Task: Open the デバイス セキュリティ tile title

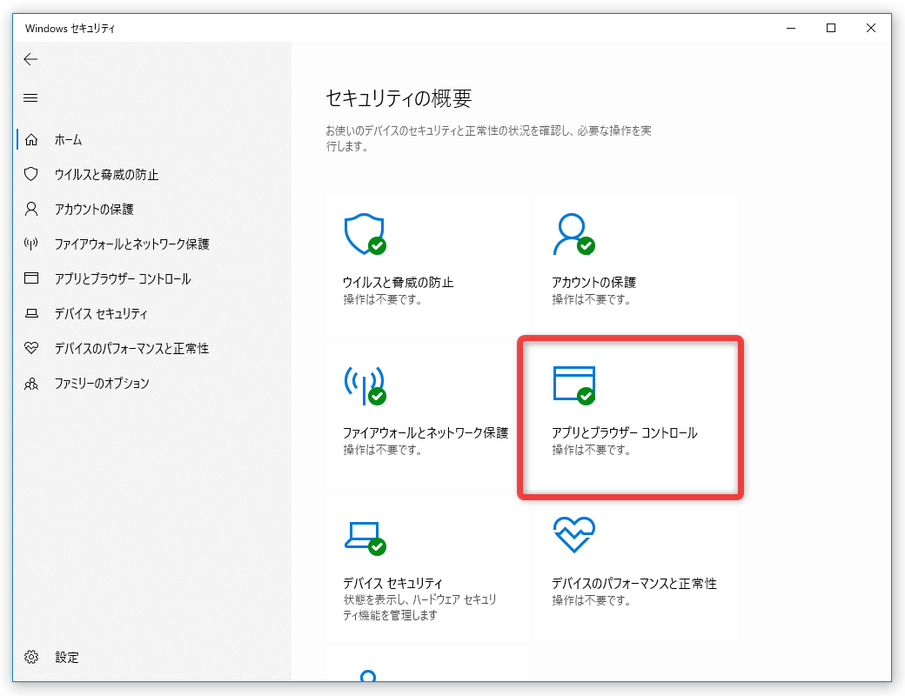Action: [x=392, y=583]
